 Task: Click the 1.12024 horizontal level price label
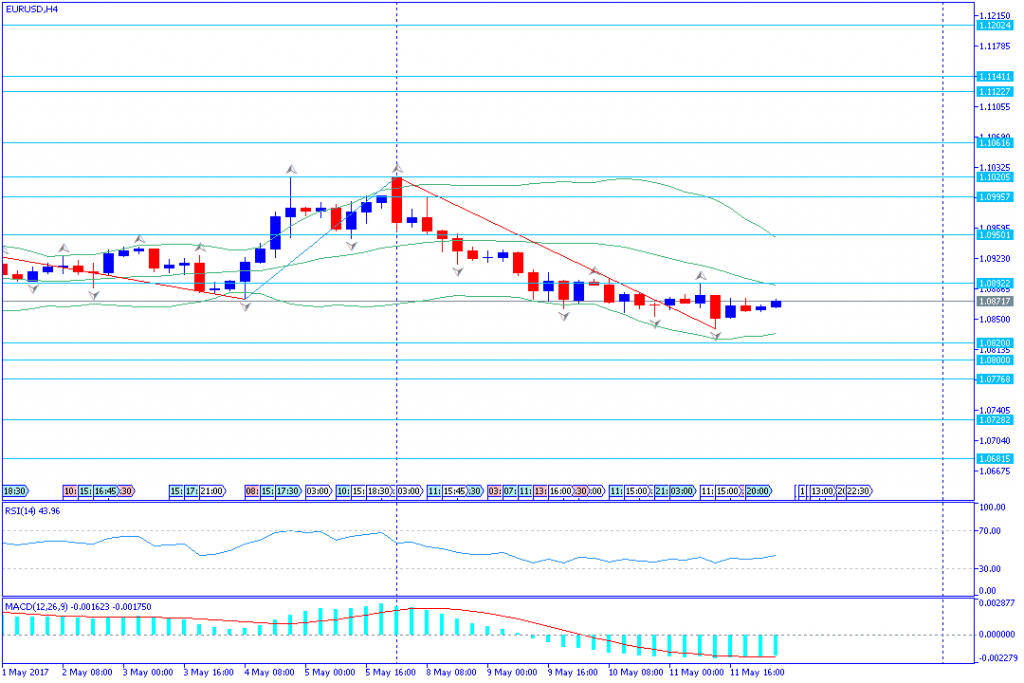[995, 26]
